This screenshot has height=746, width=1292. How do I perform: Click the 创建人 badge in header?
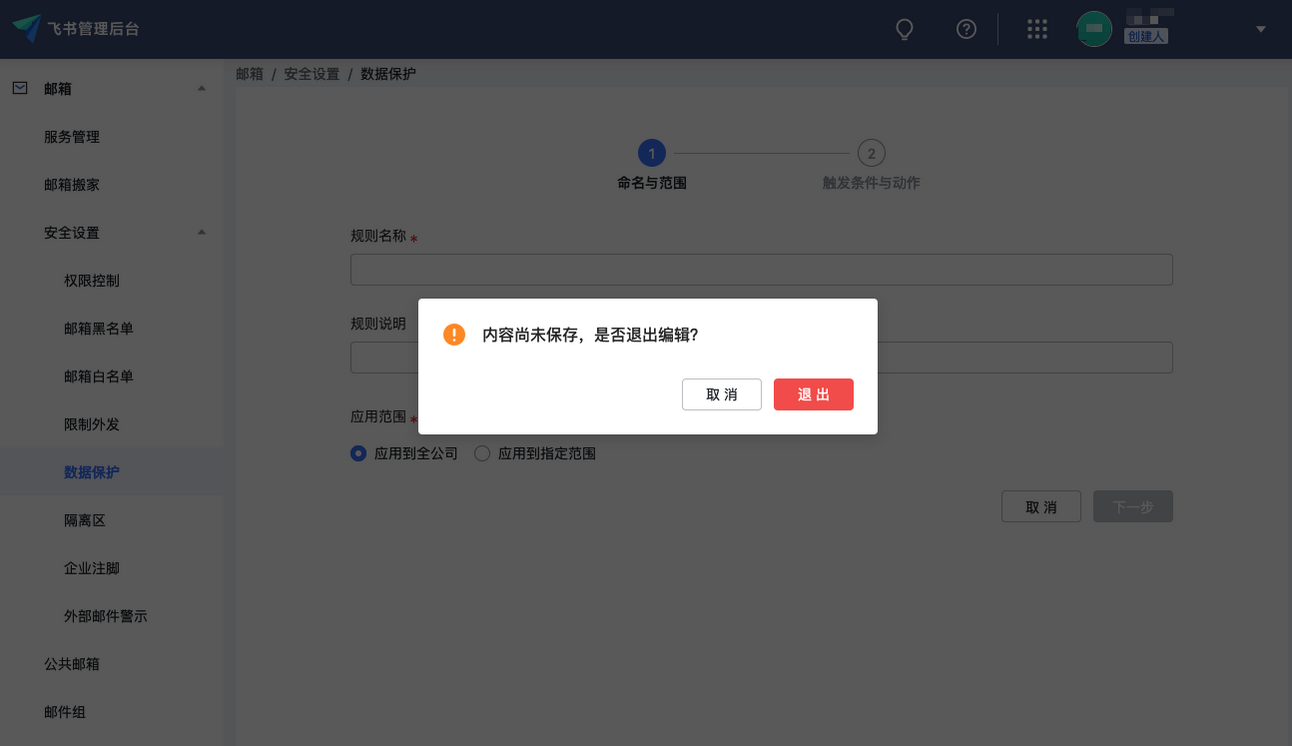(x=1146, y=36)
